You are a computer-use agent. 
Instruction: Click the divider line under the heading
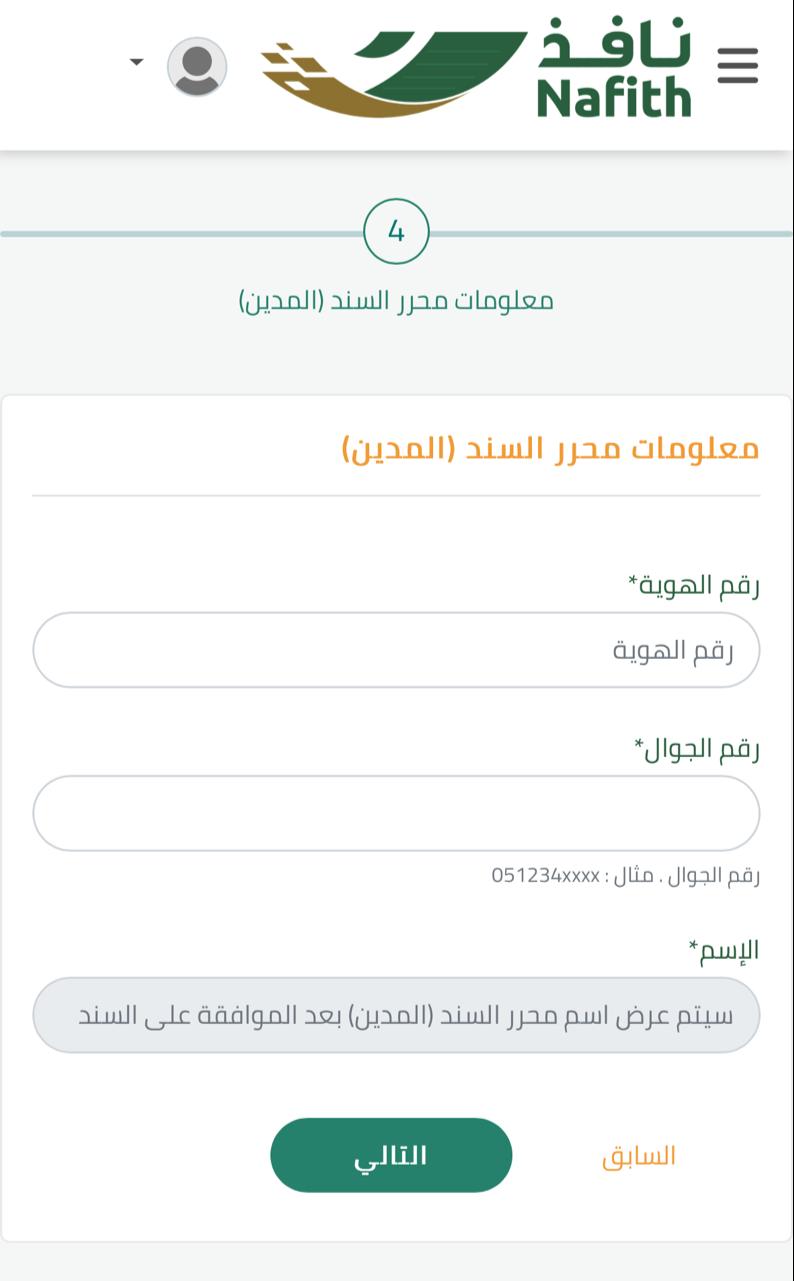396,496
